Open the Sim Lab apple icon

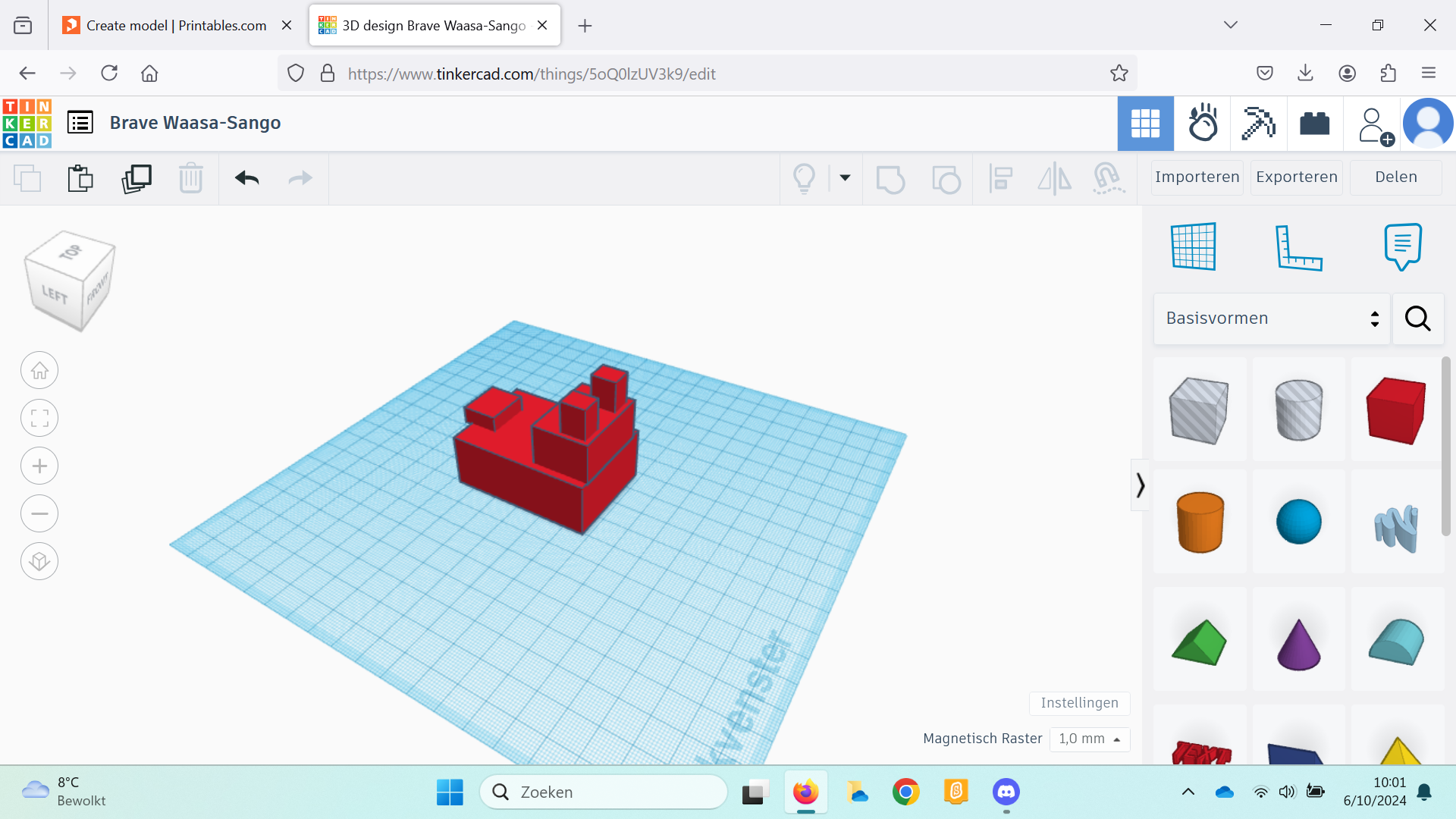1203,123
